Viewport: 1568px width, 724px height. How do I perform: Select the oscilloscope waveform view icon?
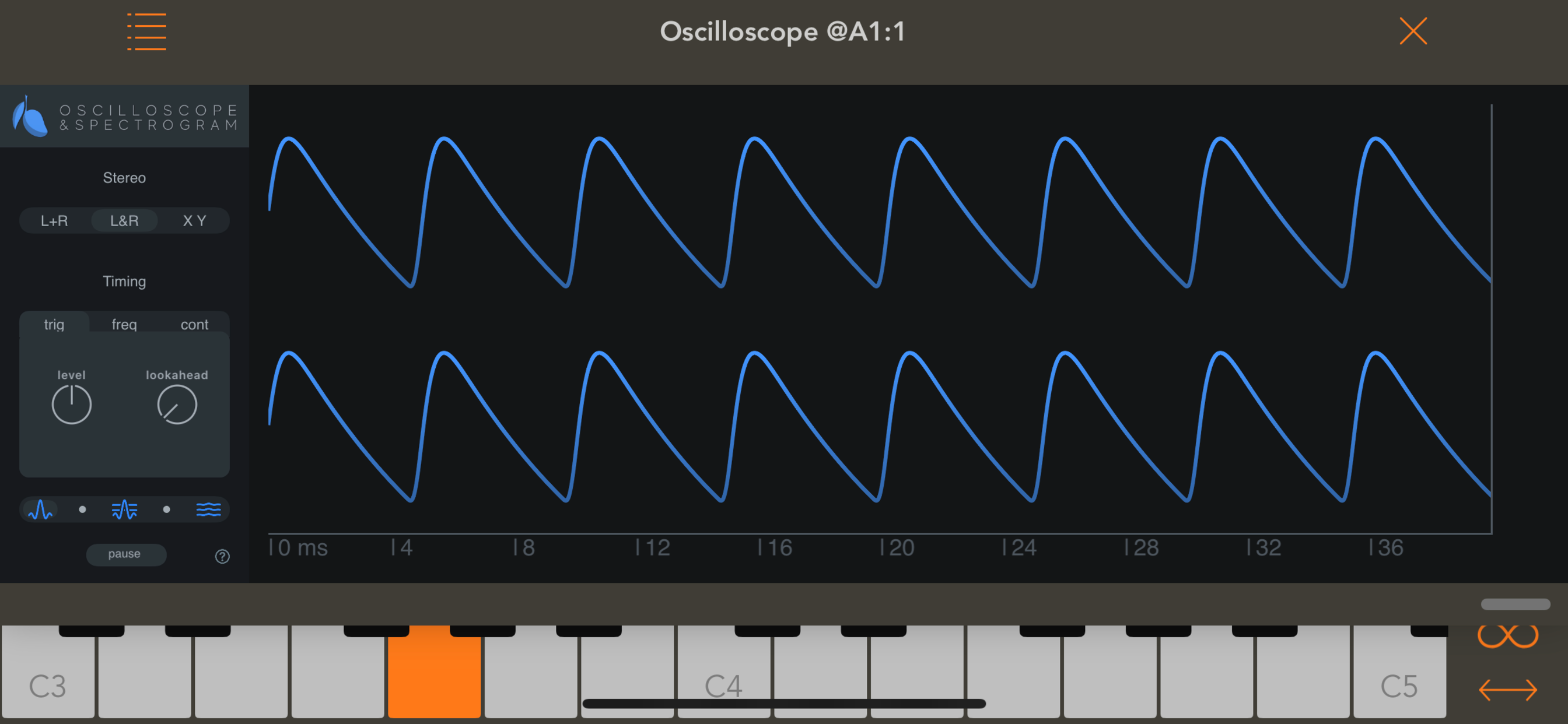click(x=41, y=509)
